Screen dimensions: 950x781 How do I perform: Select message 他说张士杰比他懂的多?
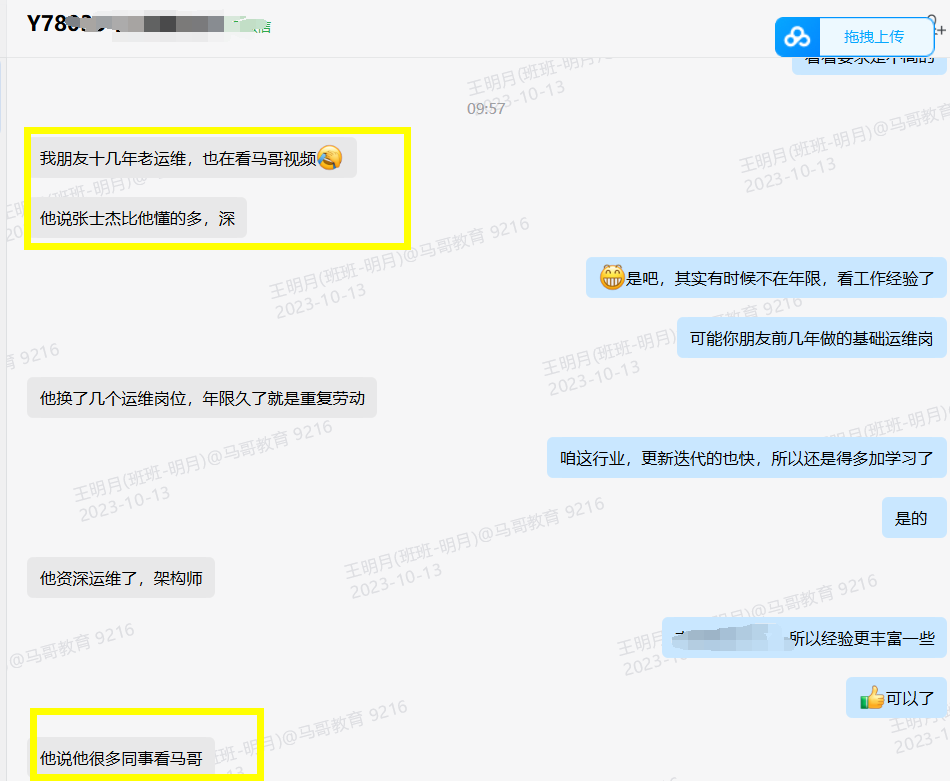pos(138,218)
